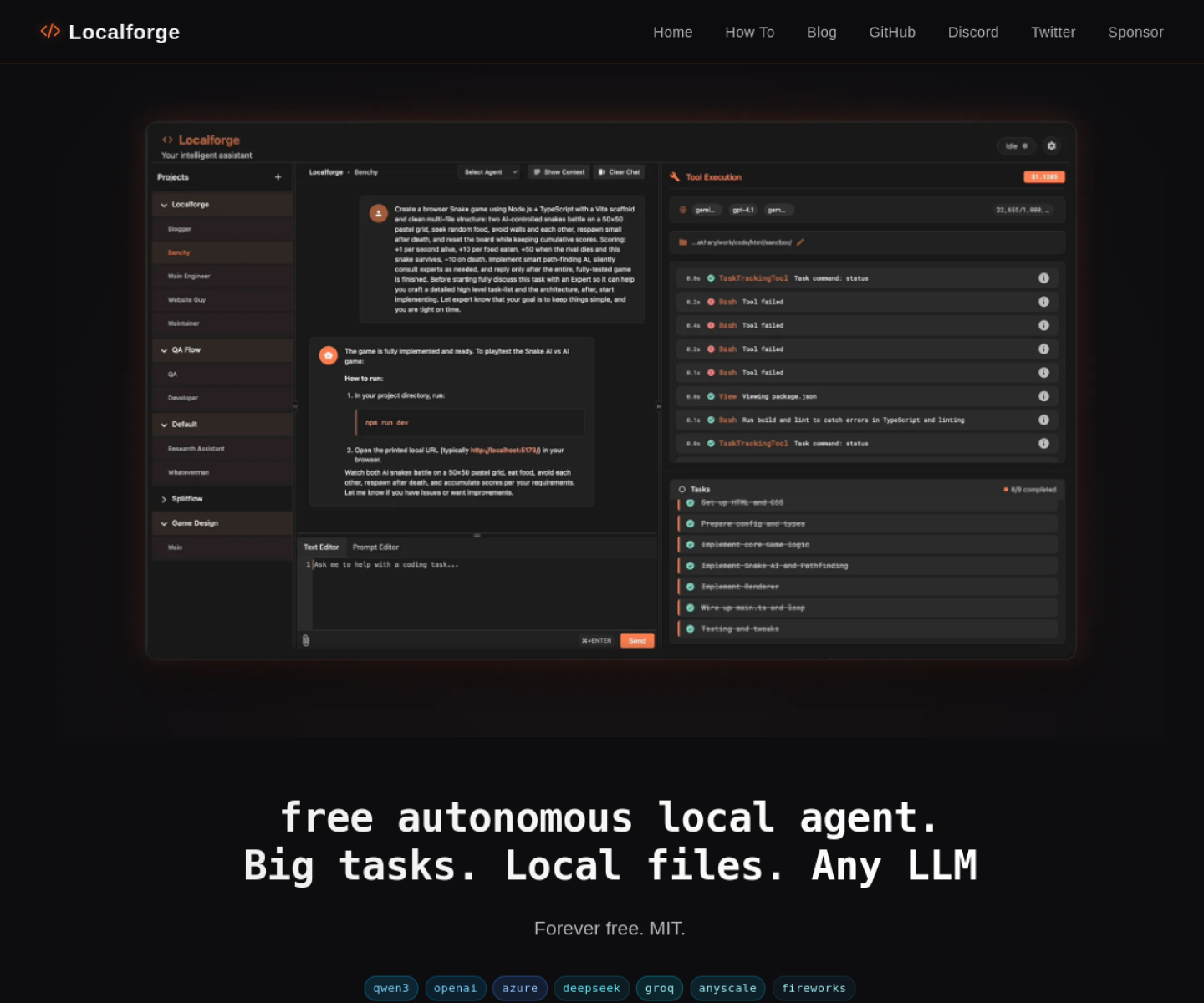The image size is (1204, 1003).
Task: Open the localhost:5173 link in chat
Action: pos(505,450)
